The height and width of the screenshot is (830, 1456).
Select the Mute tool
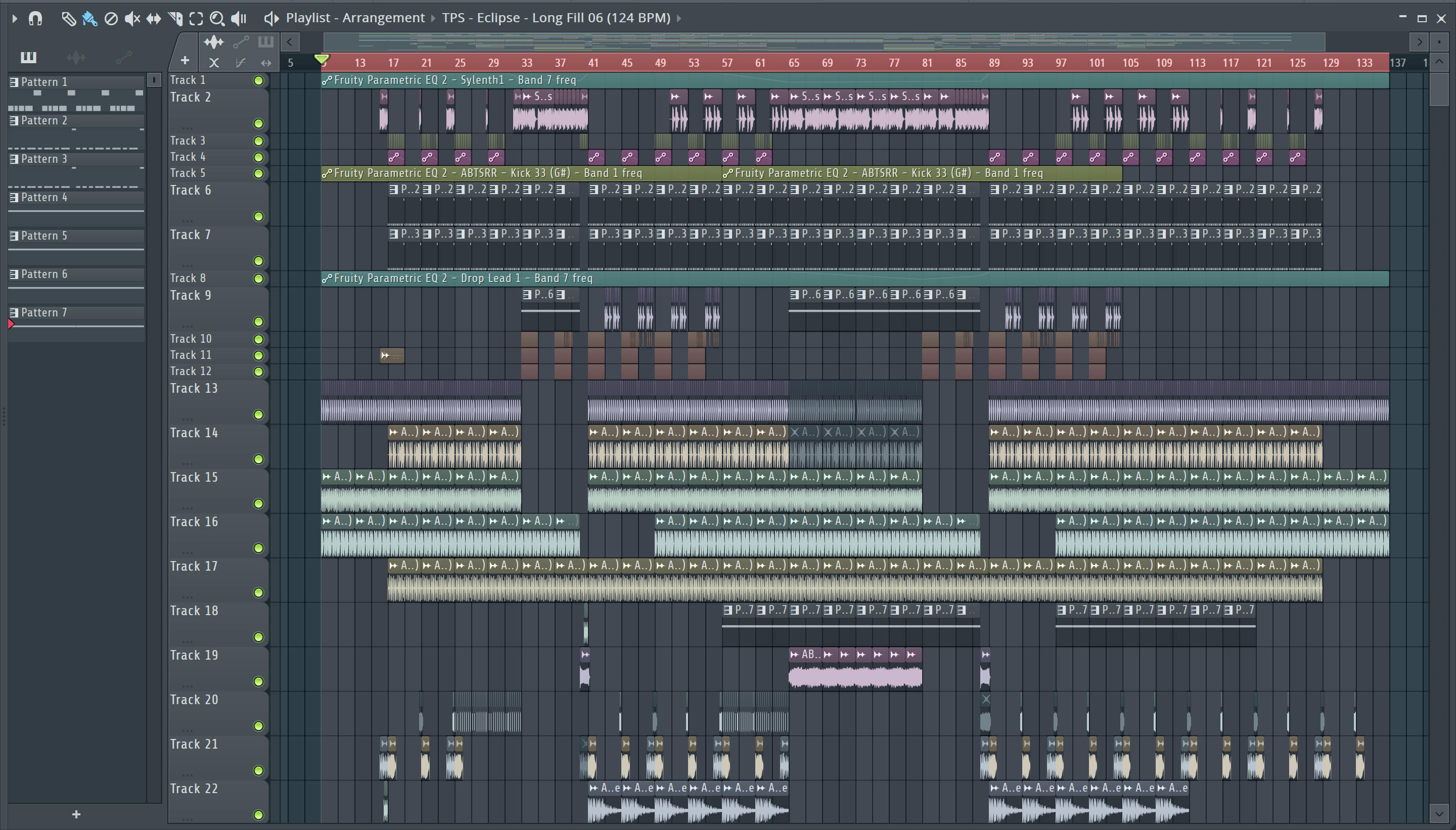point(132,19)
